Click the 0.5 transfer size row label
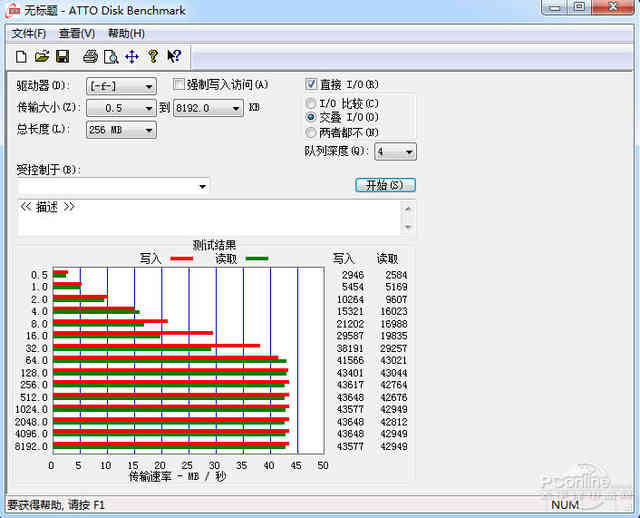The width and height of the screenshot is (640, 518). pos(39,275)
